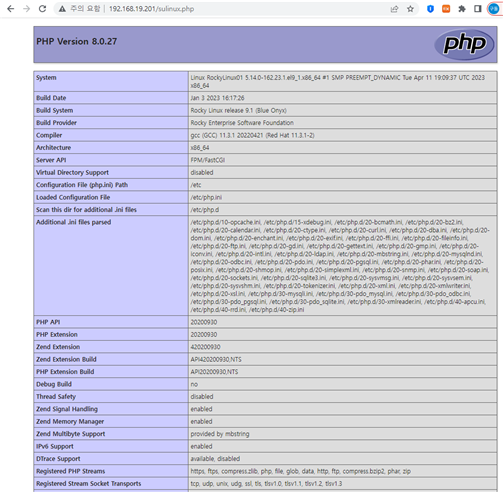Click the browser forward arrow
The image size is (503, 492).
point(27,9)
